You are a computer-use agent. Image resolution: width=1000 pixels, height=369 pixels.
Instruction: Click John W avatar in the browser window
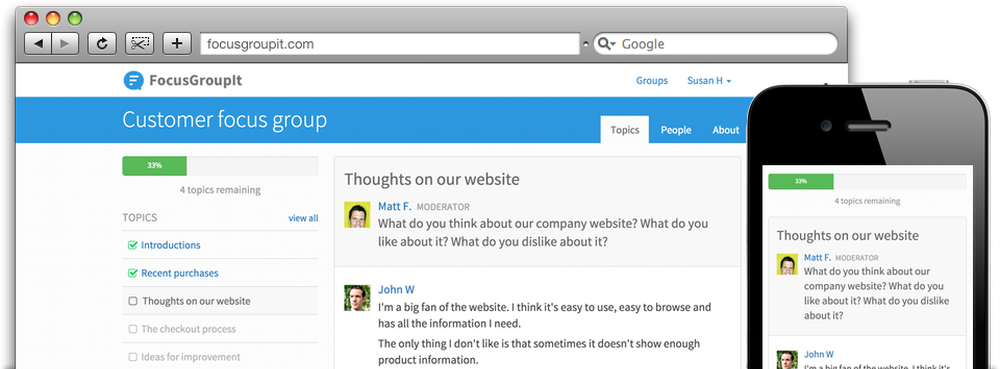357,298
